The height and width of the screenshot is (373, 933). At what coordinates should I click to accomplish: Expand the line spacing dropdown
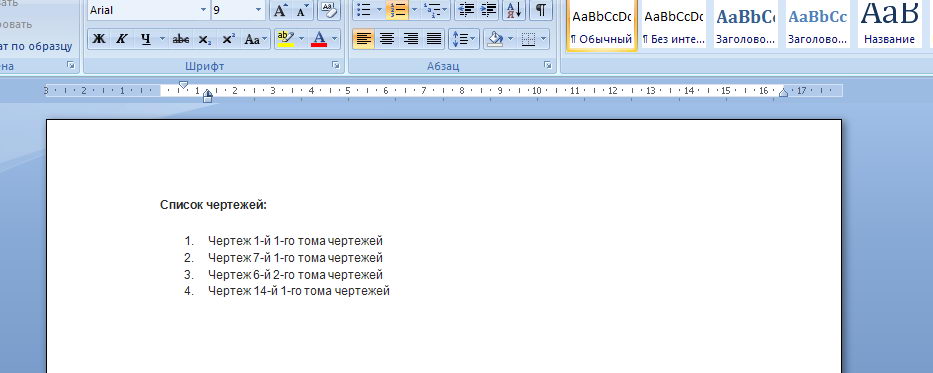[x=472, y=39]
